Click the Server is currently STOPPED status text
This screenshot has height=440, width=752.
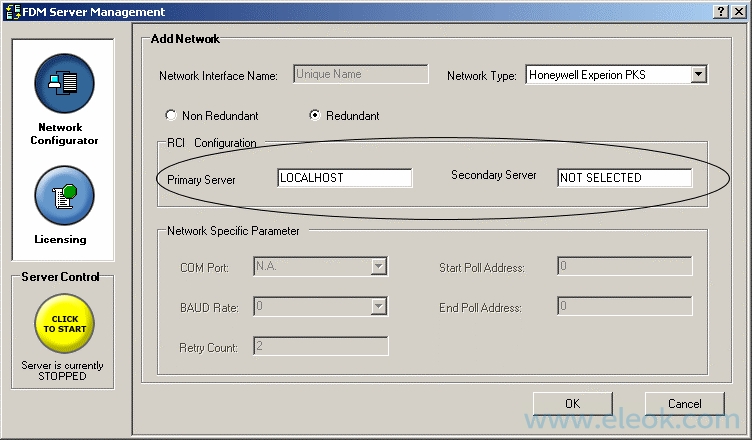pos(62,371)
